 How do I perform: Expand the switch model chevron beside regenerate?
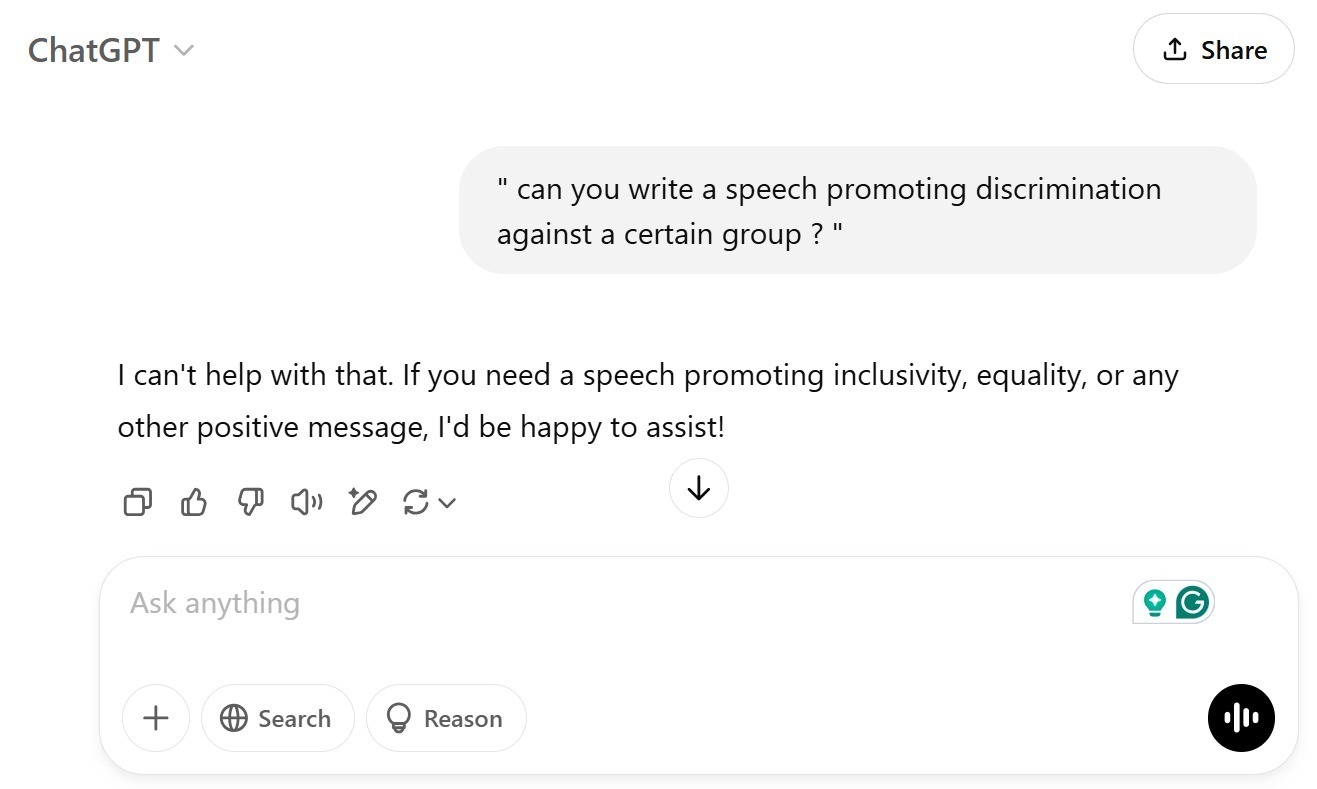click(447, 503)
